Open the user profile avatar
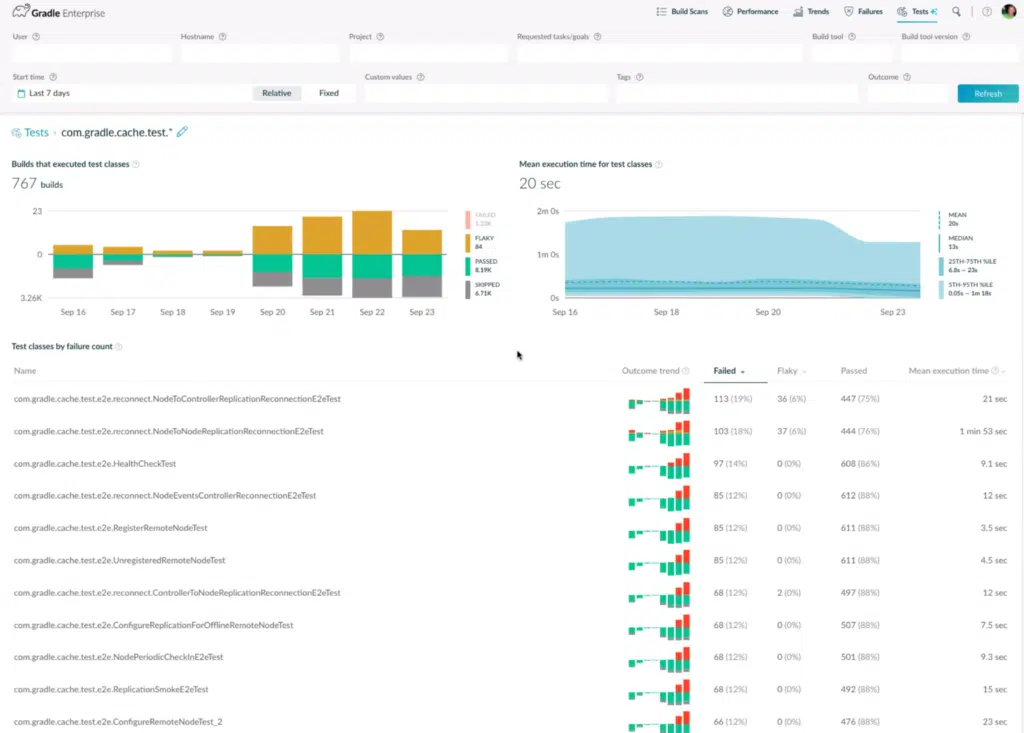This screenshot has width=1024, height=733. 1009,12
